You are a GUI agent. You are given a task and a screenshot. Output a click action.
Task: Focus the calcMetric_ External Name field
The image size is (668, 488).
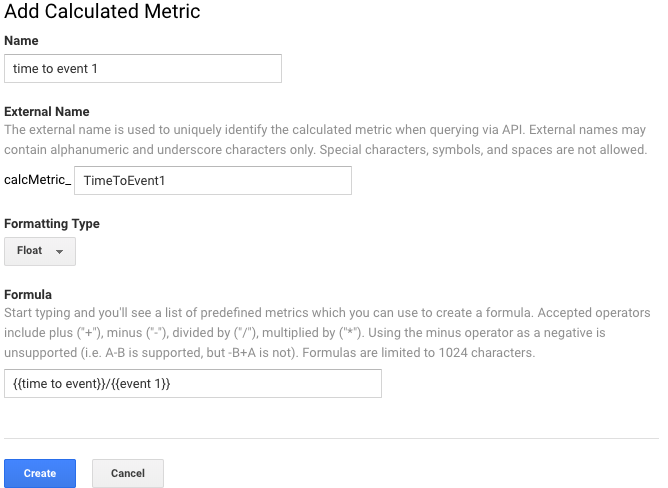coord(213,181)
